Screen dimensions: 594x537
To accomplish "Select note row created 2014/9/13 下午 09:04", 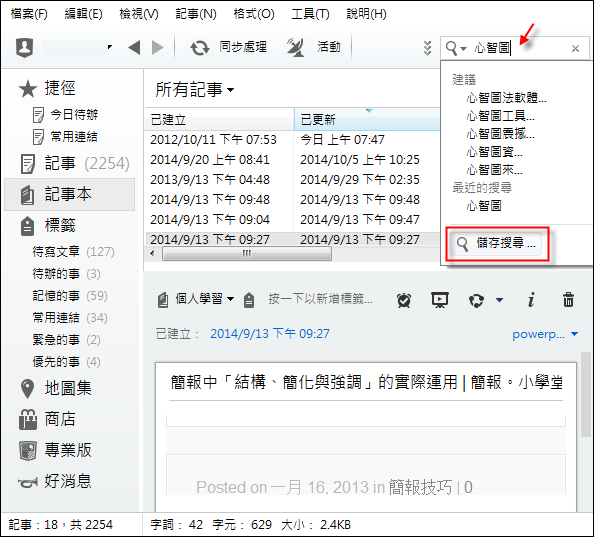I will coord(292,220).
